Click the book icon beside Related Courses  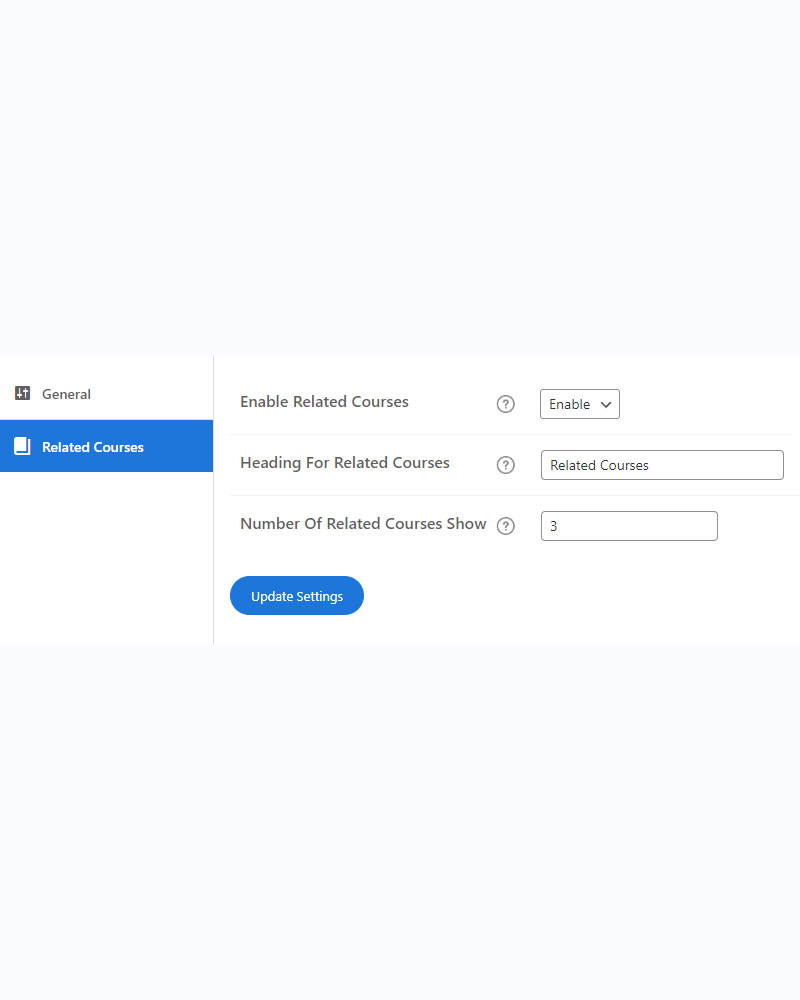coord(22,447)
